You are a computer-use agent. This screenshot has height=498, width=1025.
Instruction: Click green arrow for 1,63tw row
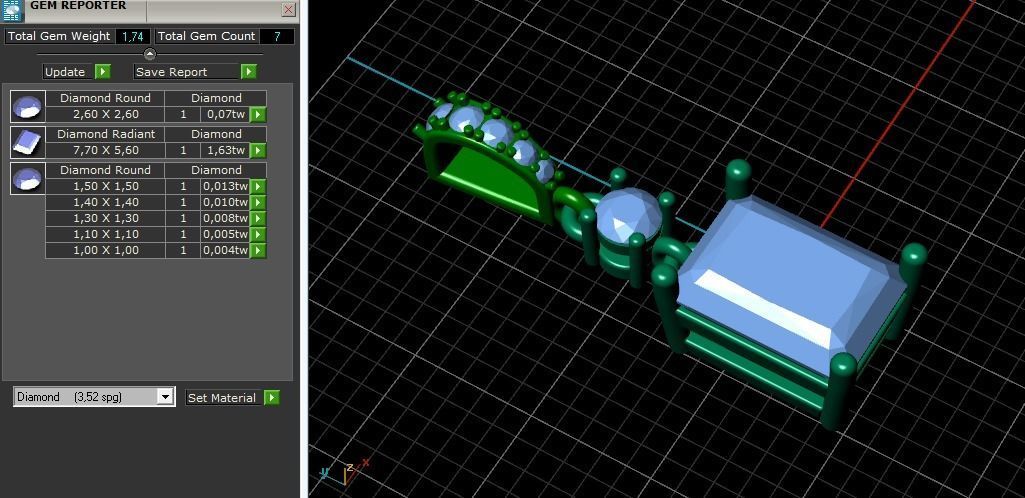click(x=259, y=151)
